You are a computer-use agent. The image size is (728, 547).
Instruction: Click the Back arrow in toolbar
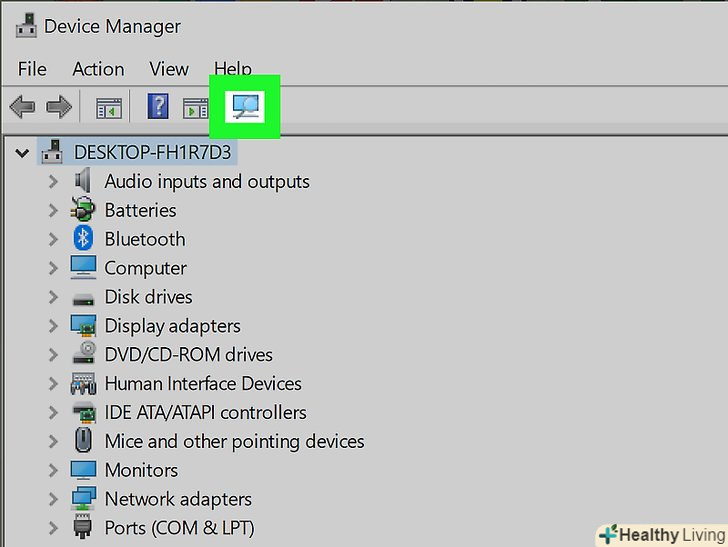tap(23, 107)
